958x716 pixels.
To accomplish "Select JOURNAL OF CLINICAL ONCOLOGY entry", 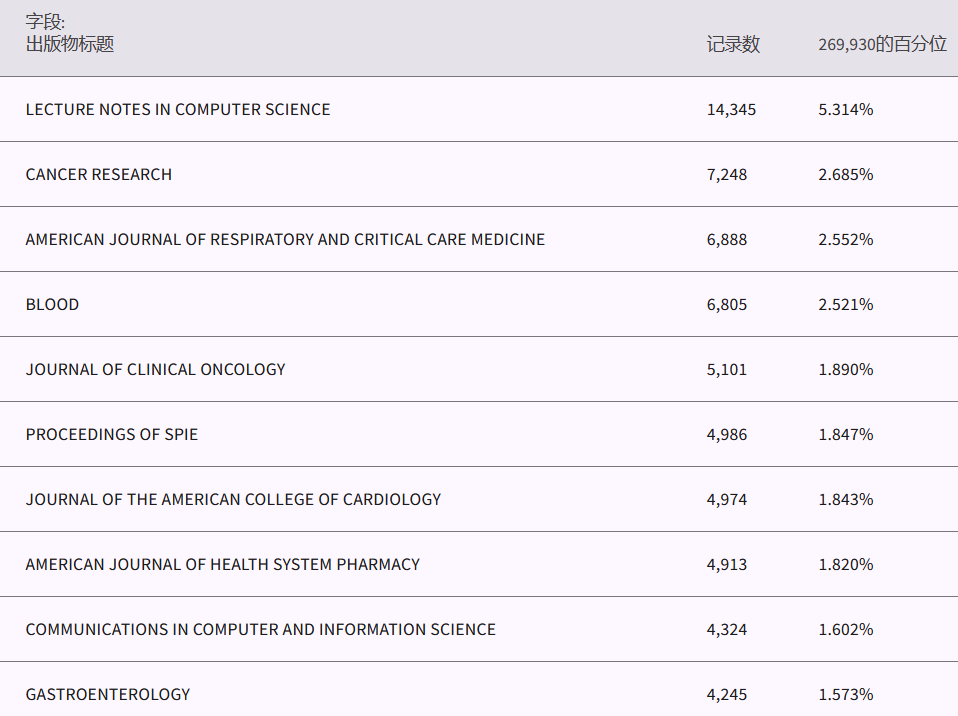I will point(156,369).
